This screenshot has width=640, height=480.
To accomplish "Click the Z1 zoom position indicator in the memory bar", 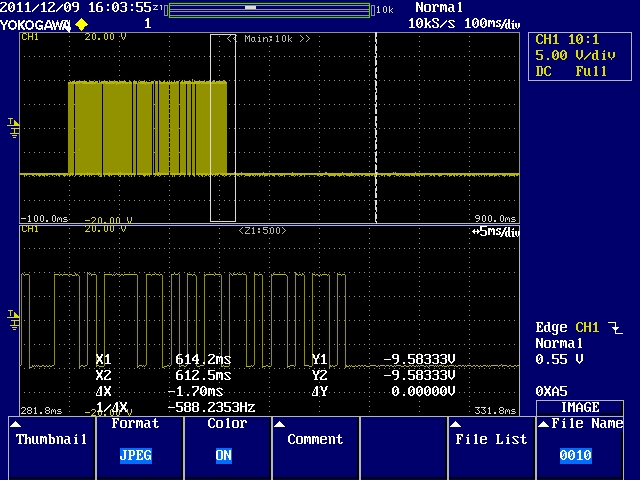I will coord(250,7).
